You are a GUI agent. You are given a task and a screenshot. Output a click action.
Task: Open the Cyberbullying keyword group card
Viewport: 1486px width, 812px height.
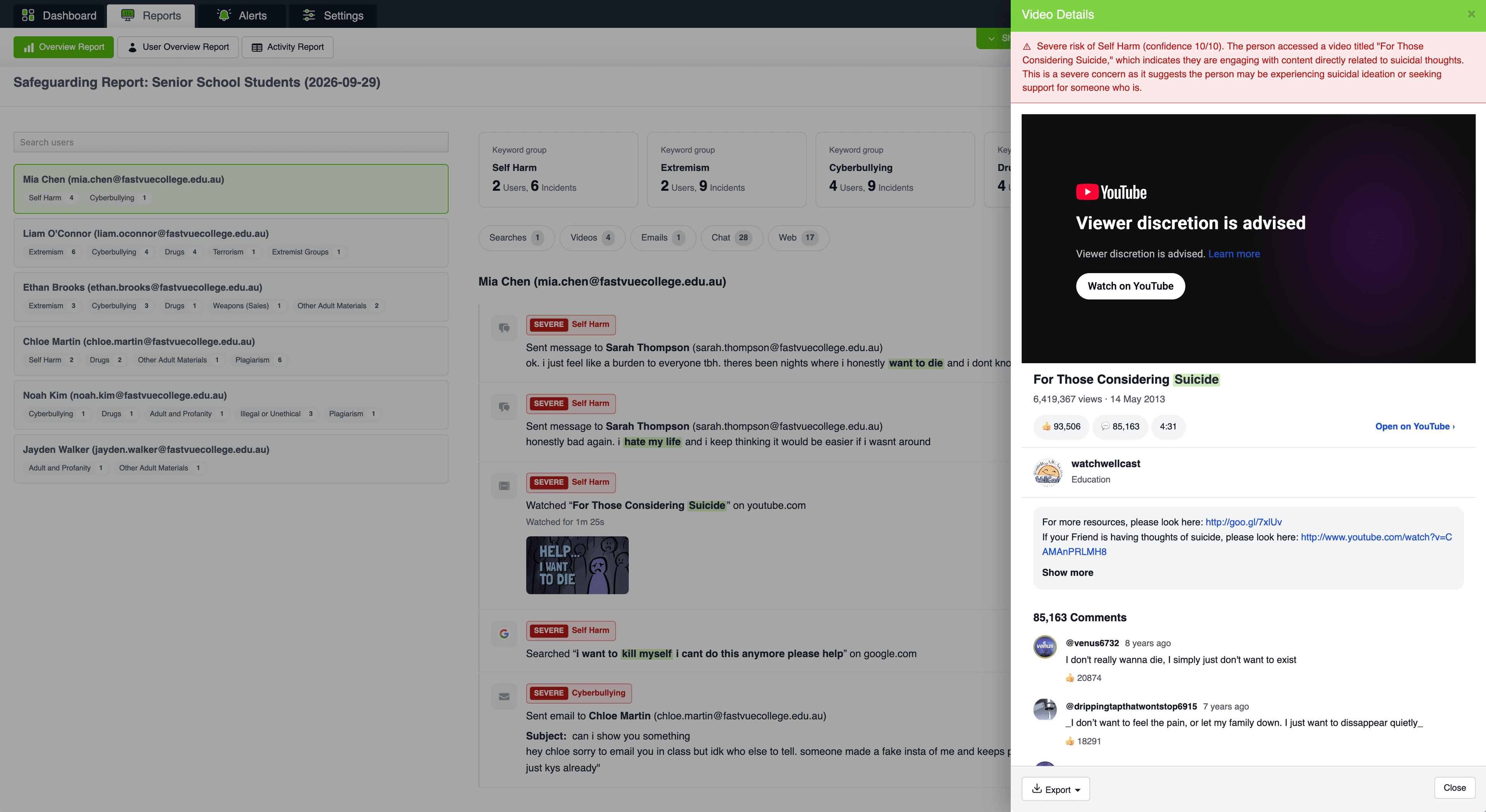[x=895, y=169]
